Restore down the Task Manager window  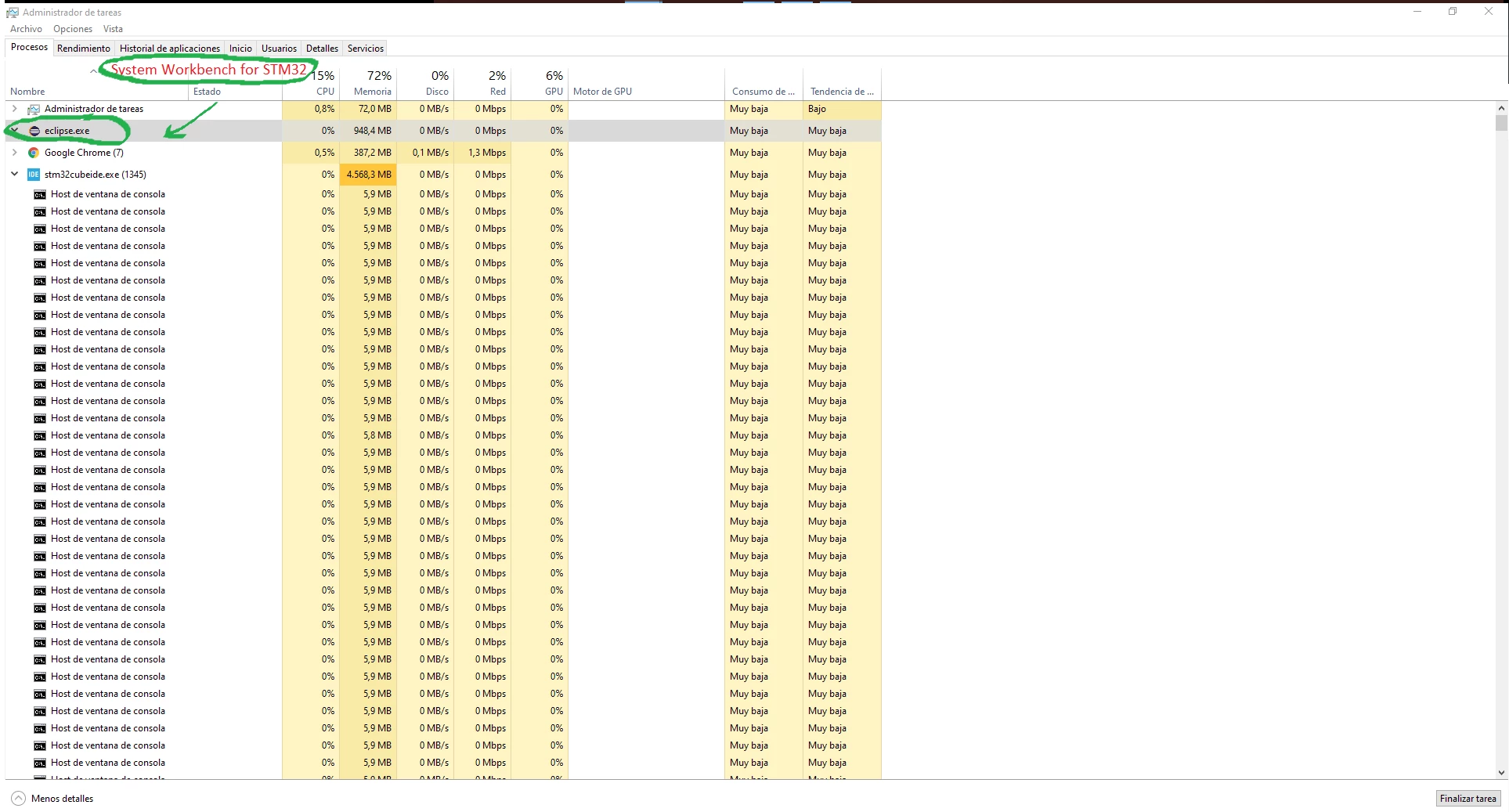pyautogui.click(x=1453, y=12)
